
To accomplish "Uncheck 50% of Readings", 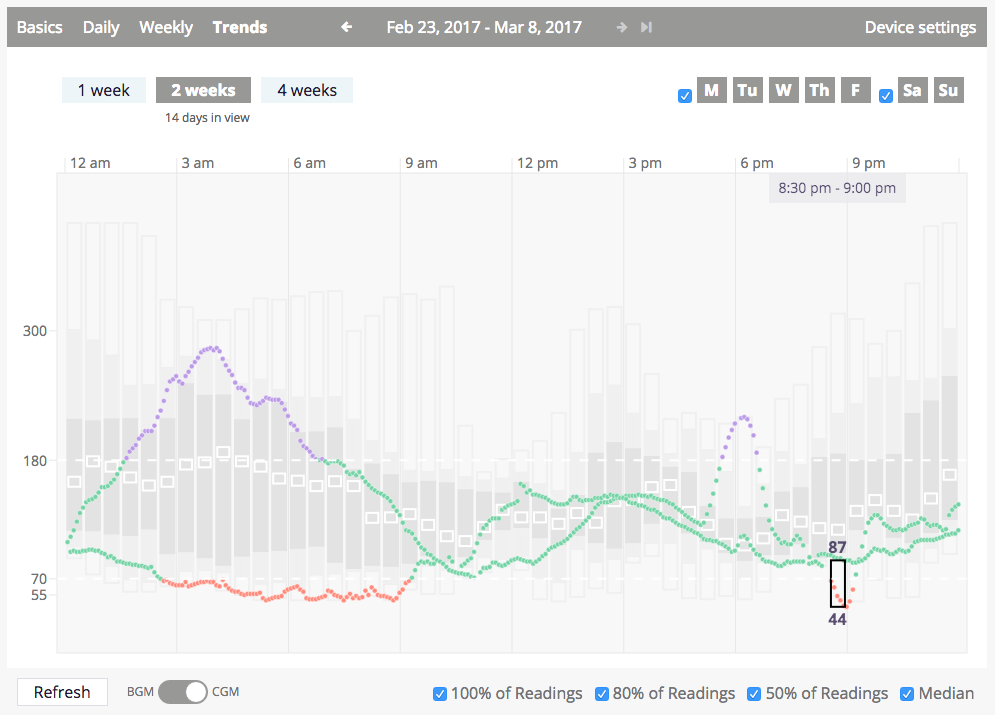I will point(754,694).
